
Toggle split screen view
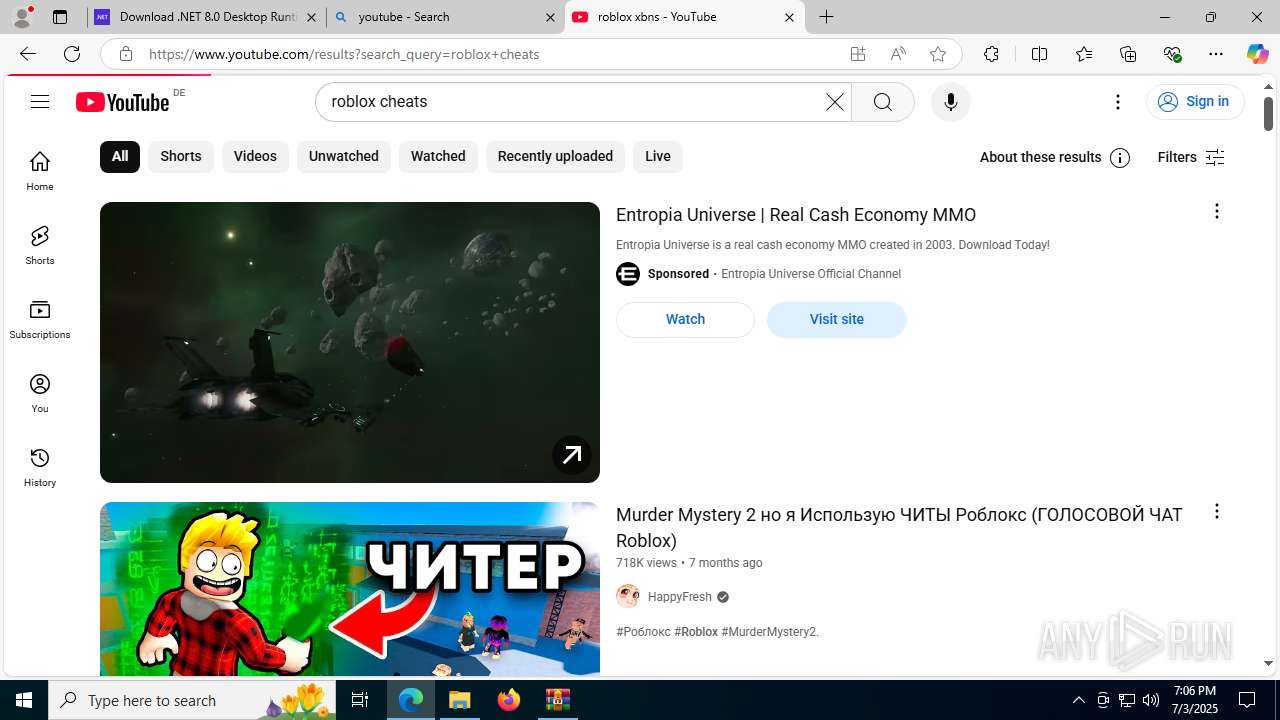(x=1039, y=54)
